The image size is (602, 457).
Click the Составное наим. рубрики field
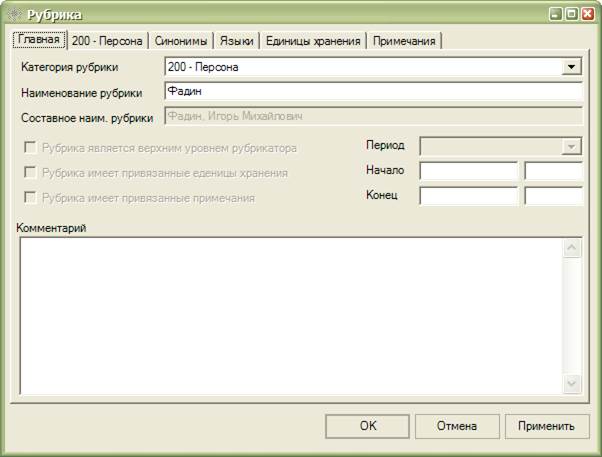pyautogui.click(x=372, y=117)
